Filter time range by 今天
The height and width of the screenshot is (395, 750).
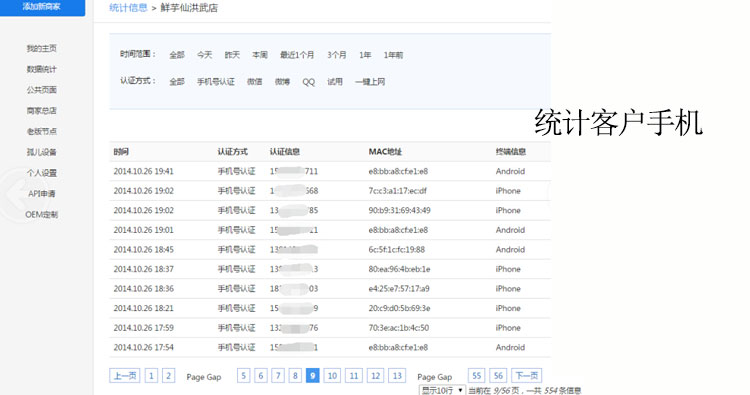(x=204, y=55)
